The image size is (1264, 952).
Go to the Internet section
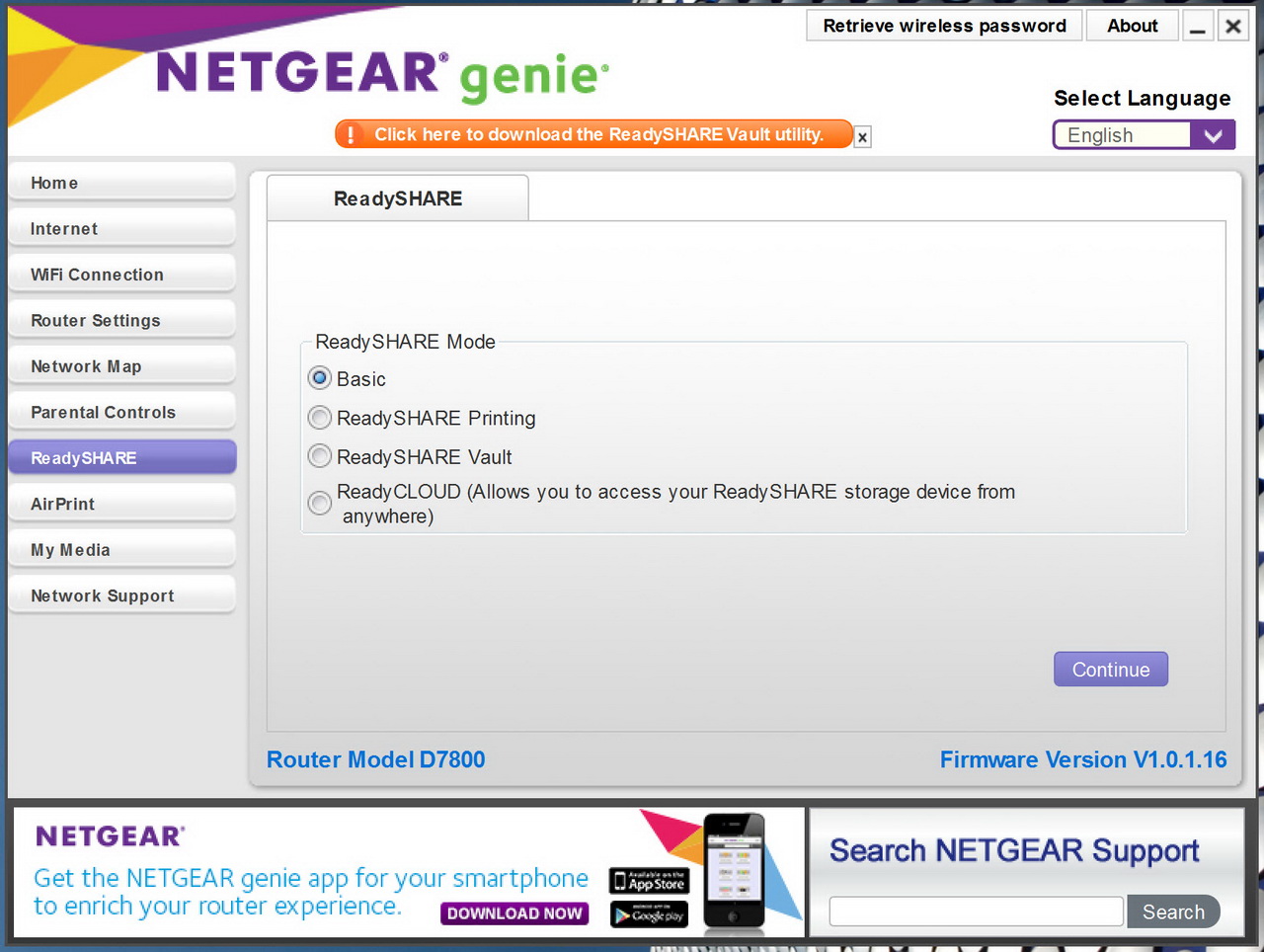pyautogui.click(x=122, y=229)
